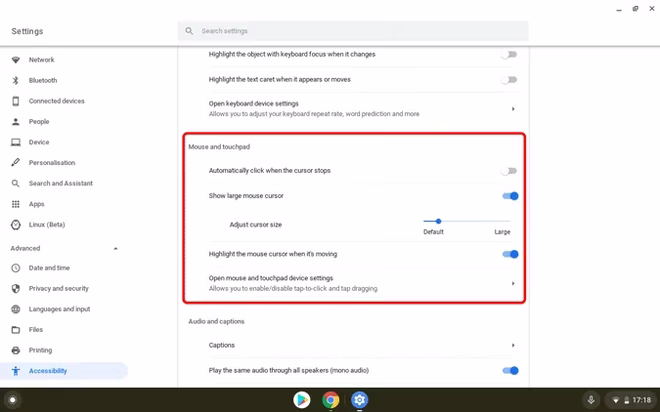The image size is (660, 412).
Task: Select Bluetooth in the settings sidebar
Action: (43, 80)
